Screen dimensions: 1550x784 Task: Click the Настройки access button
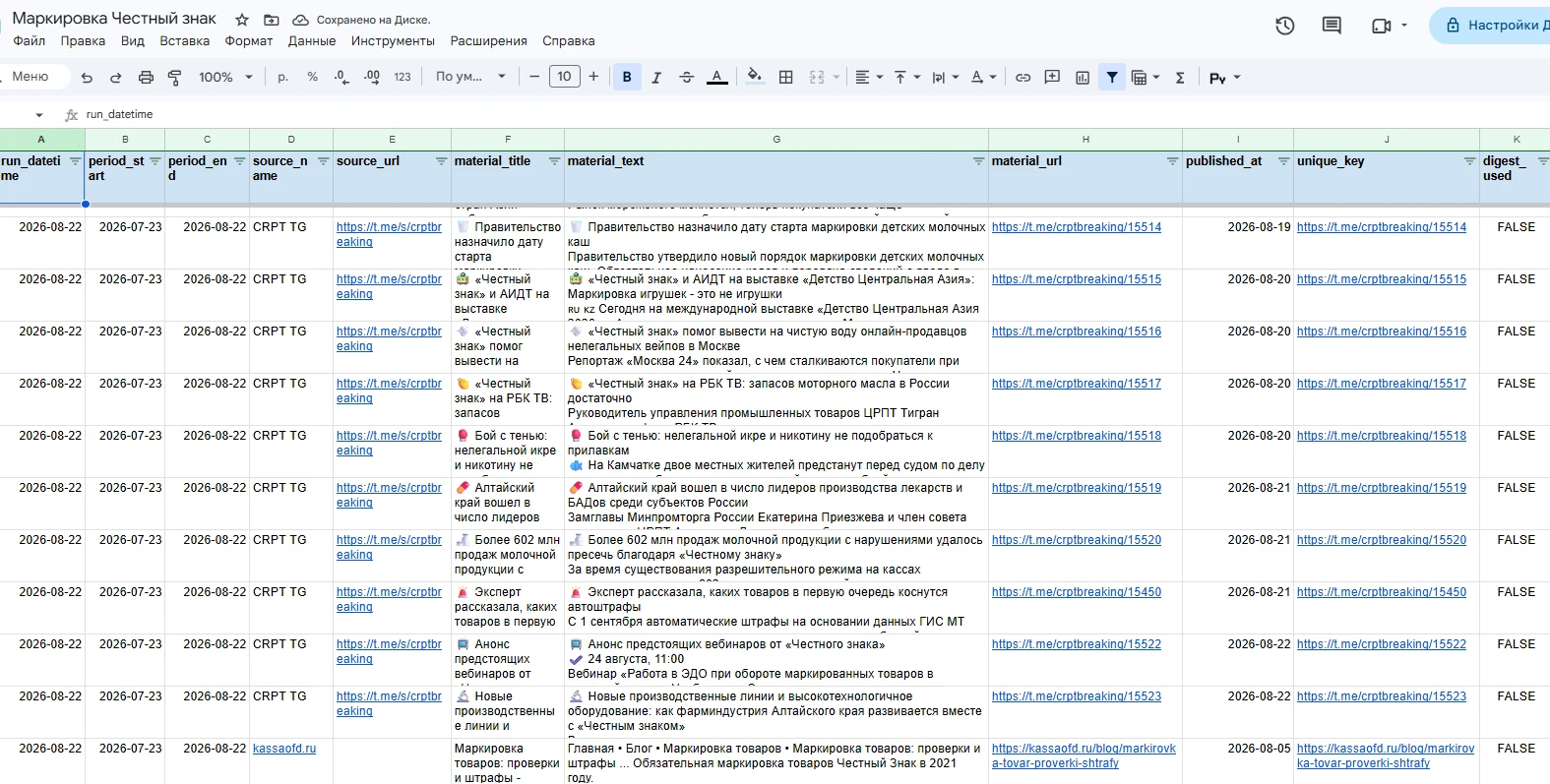coord(1492,26)
